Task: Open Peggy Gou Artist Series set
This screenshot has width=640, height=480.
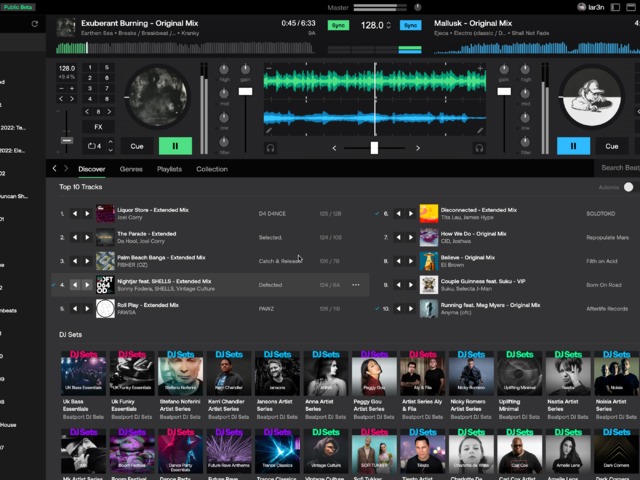Action: 374,373
